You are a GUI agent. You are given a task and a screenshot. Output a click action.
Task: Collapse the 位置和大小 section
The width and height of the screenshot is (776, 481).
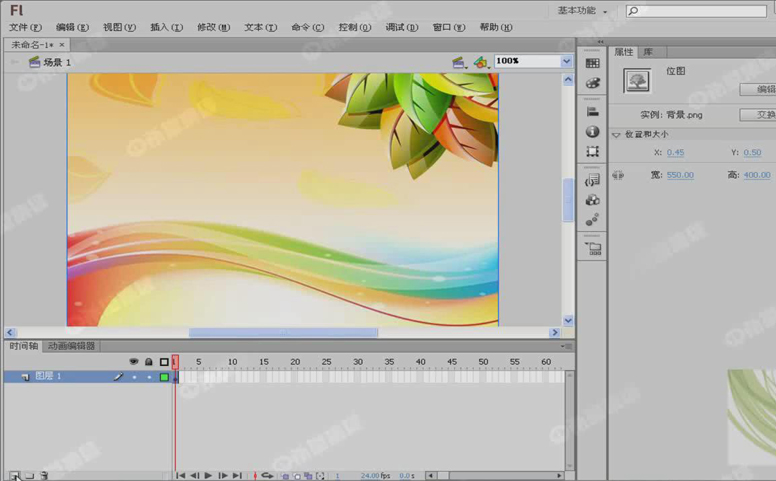pyautogui.click(x=616, y=134)
